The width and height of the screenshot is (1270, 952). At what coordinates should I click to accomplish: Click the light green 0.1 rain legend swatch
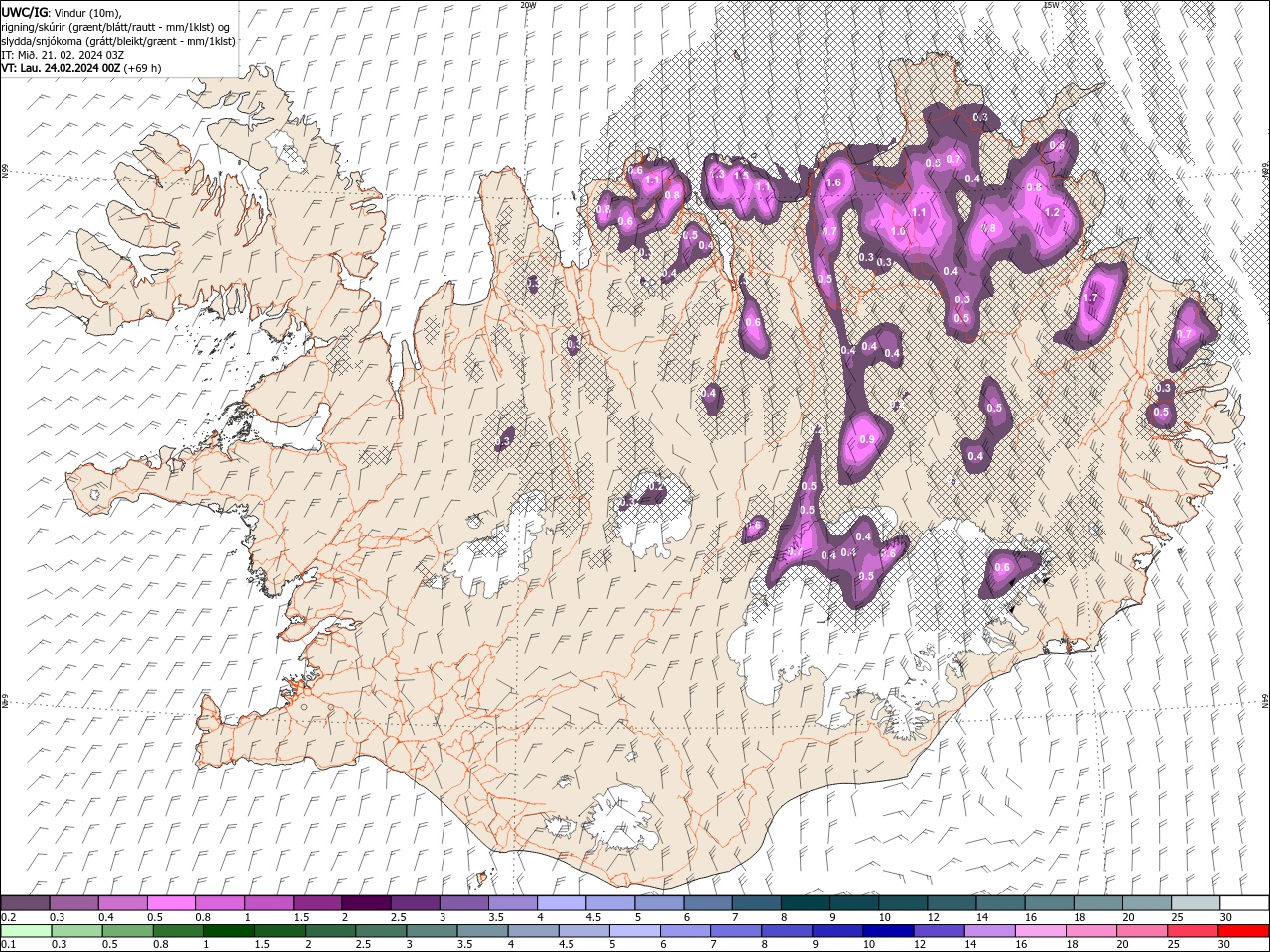pos(26,931)
